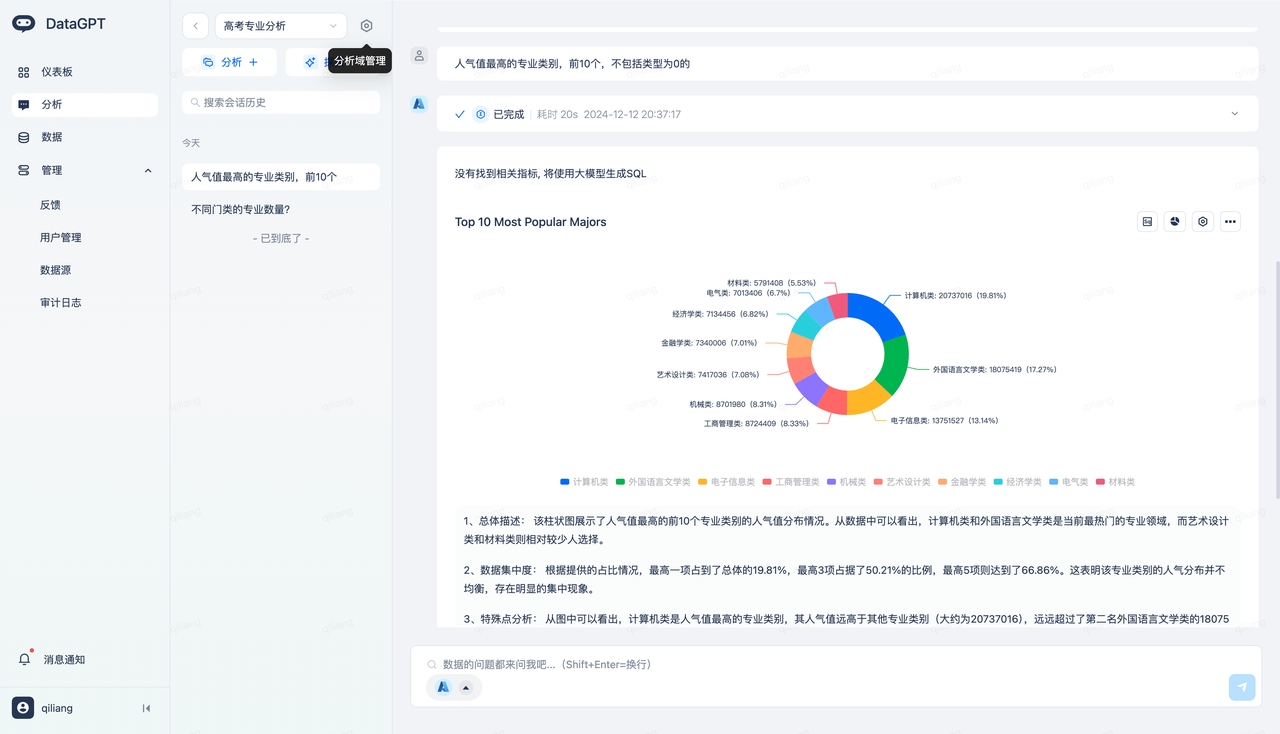Image resolution: width=1280 pixels, height=734 pixels.
Task: Open chart settings hexagon icon
Action: 1203,222
